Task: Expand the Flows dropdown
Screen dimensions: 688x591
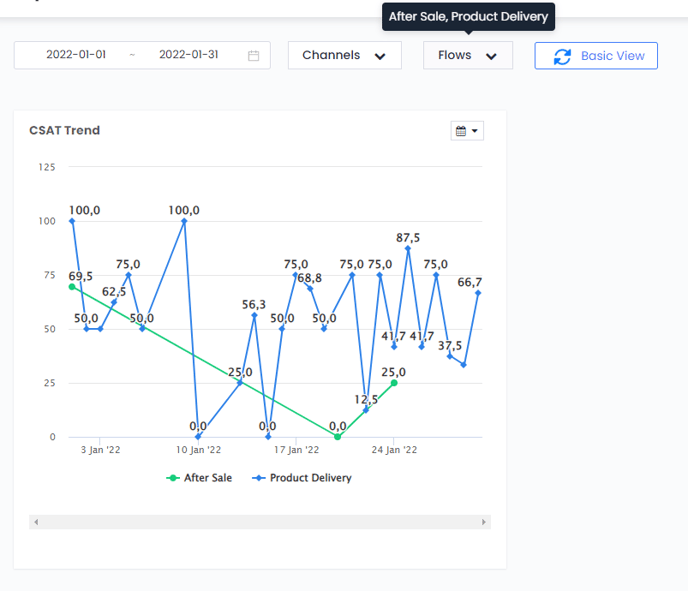Action: 467,56
